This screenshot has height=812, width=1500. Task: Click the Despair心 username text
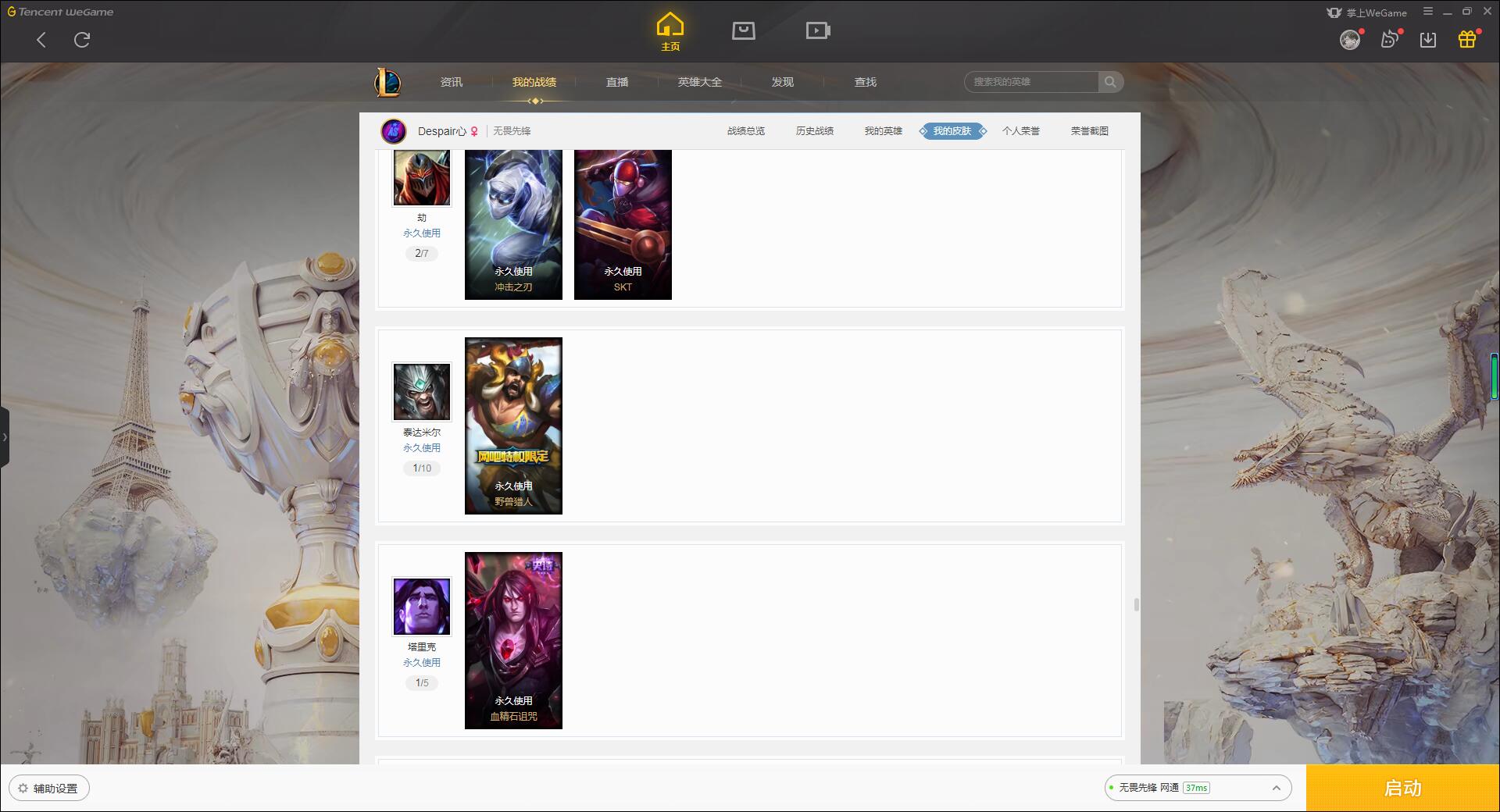441,131
